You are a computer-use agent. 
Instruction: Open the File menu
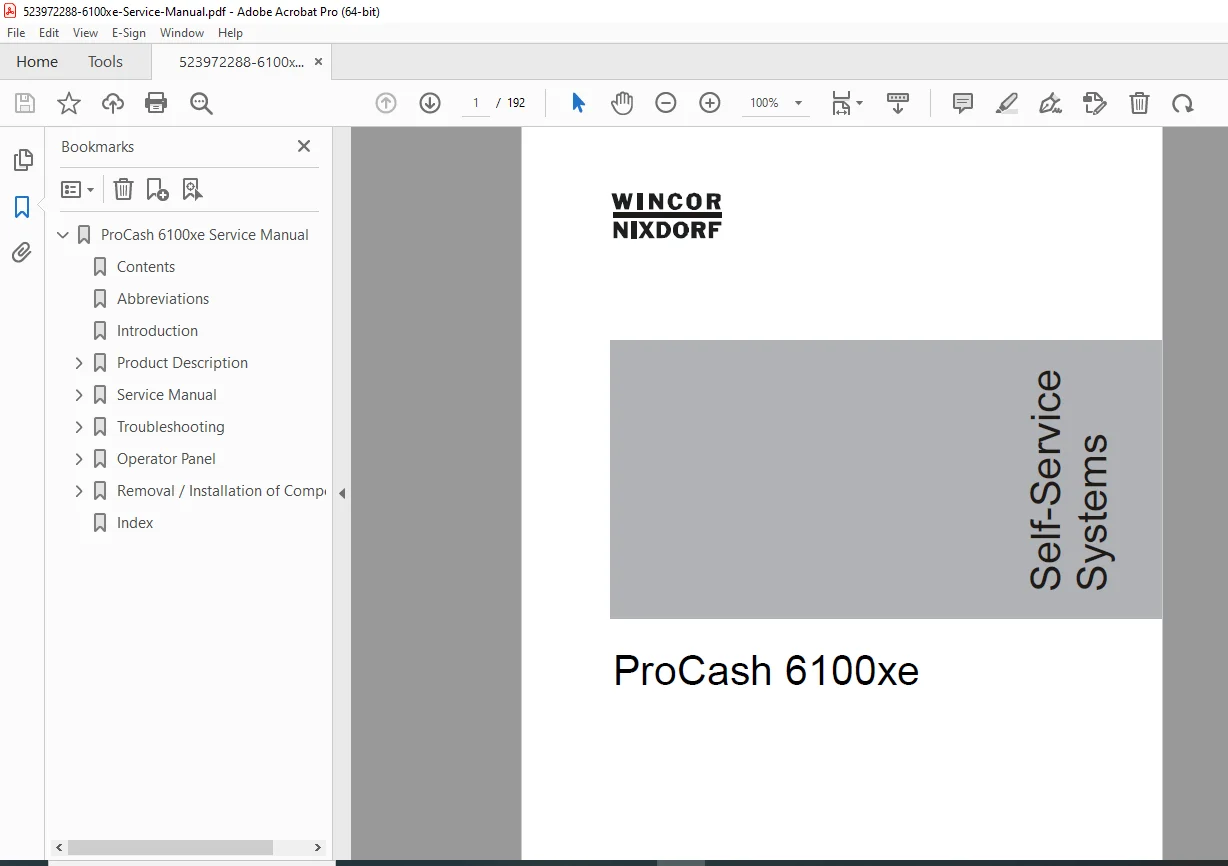[16, 33]
